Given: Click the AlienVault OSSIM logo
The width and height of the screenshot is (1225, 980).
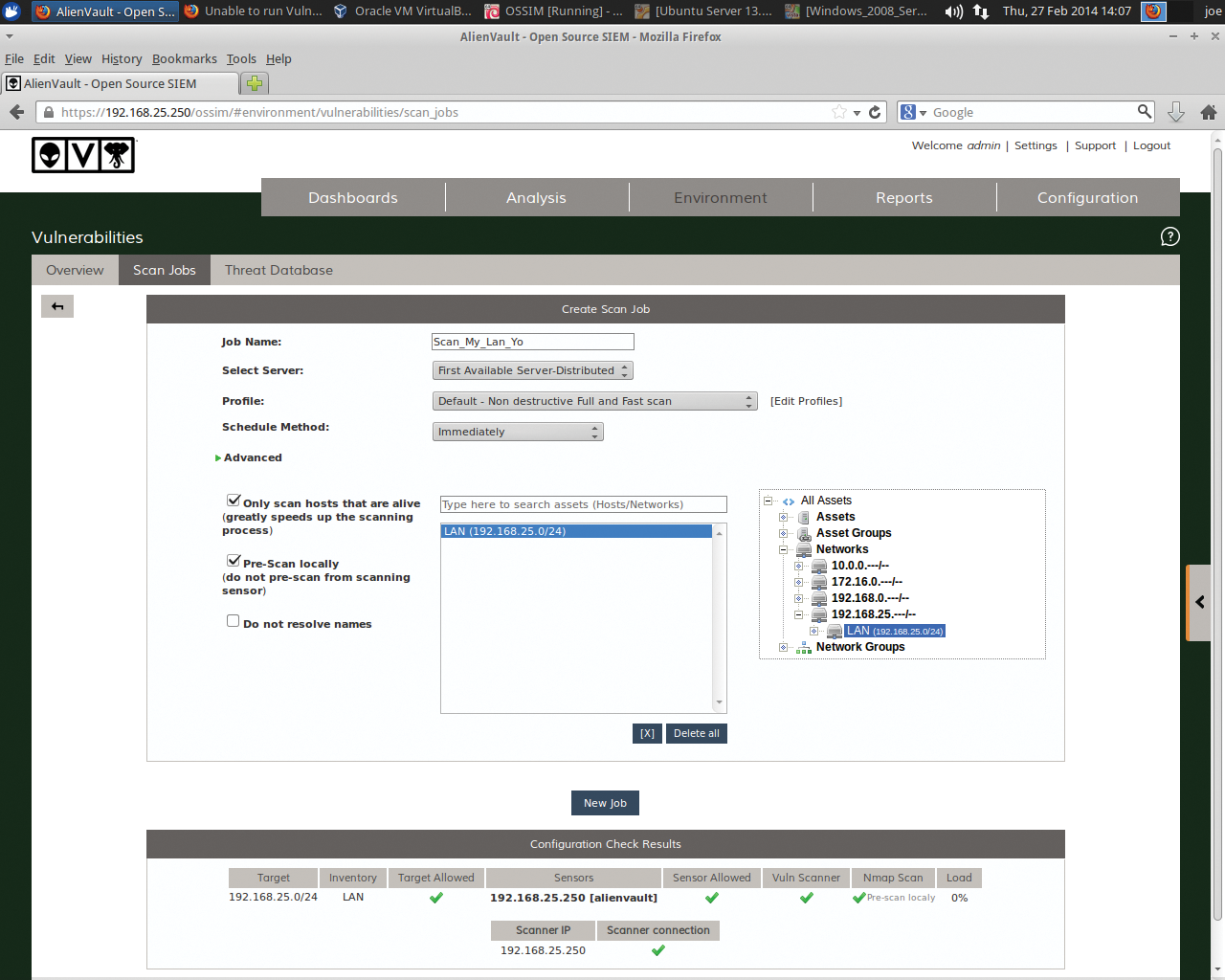Looking at the screenshot, I should click(83, 155).
